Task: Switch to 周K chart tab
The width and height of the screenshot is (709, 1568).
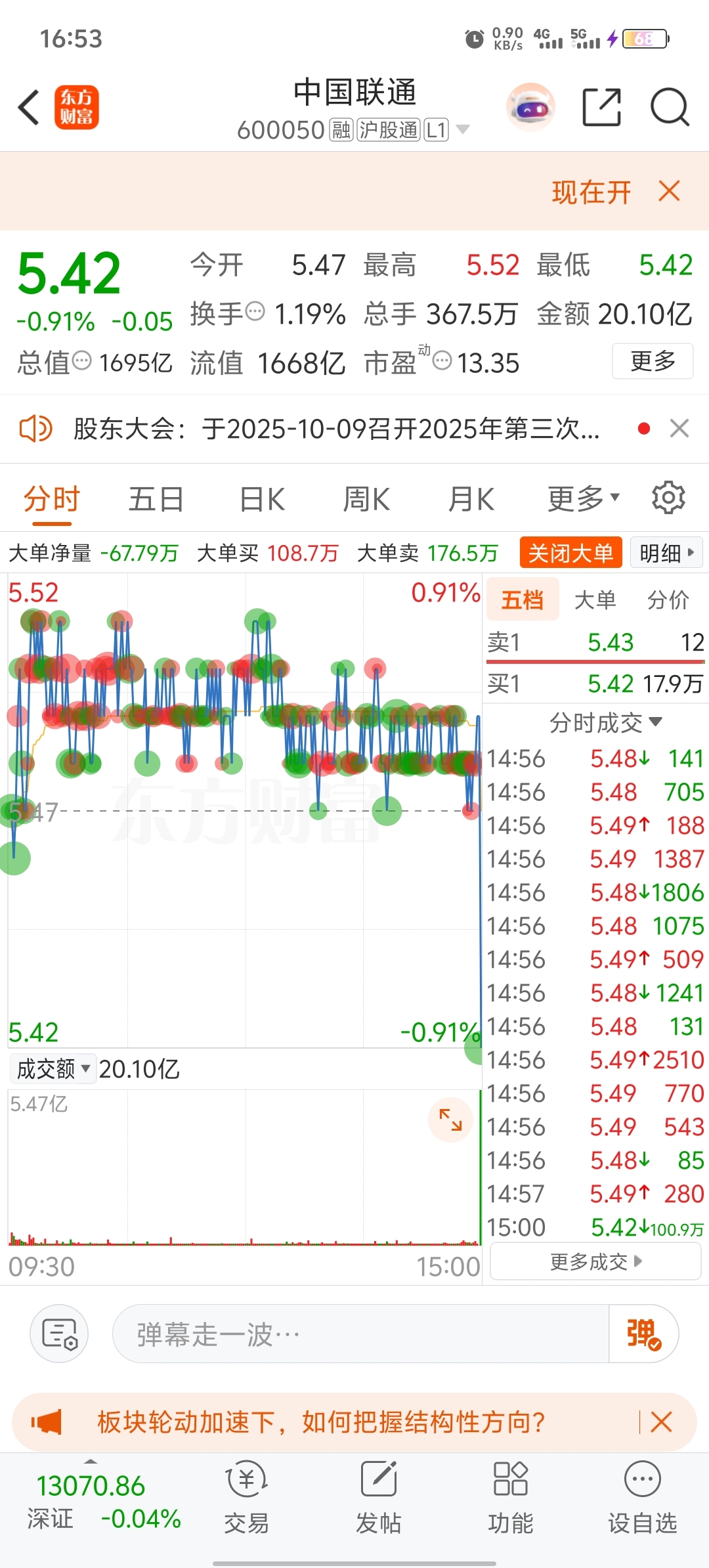Action: (366, 500)
